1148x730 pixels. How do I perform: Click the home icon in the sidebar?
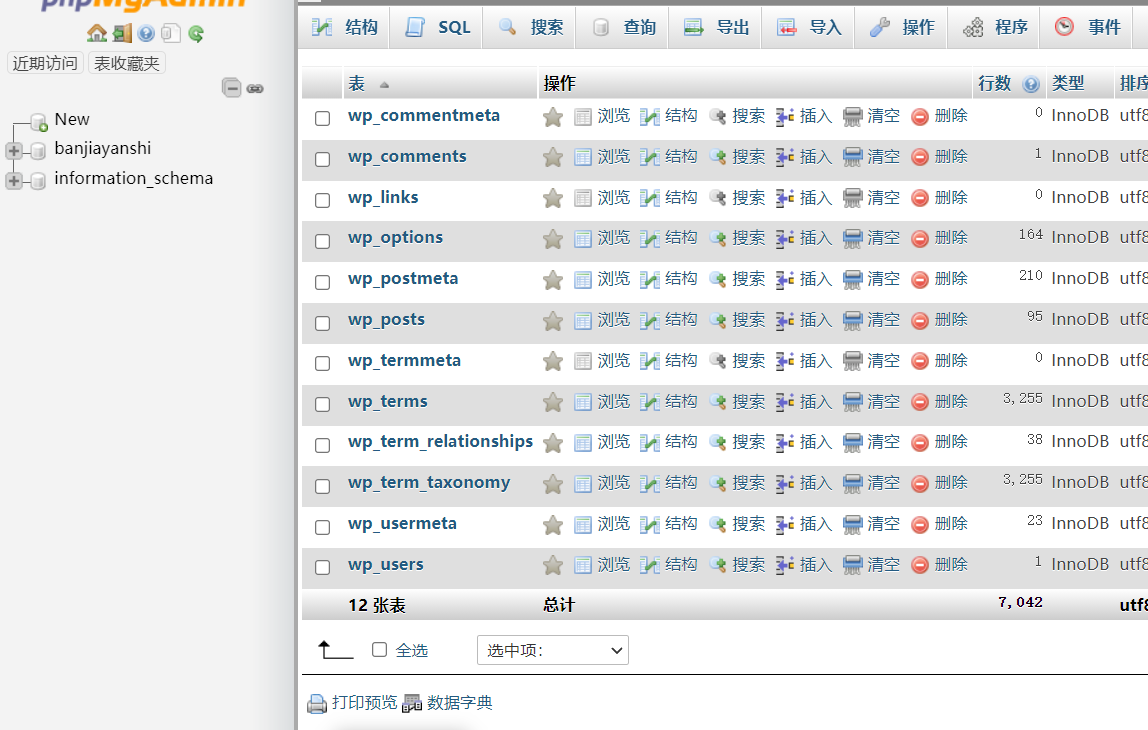96,34
